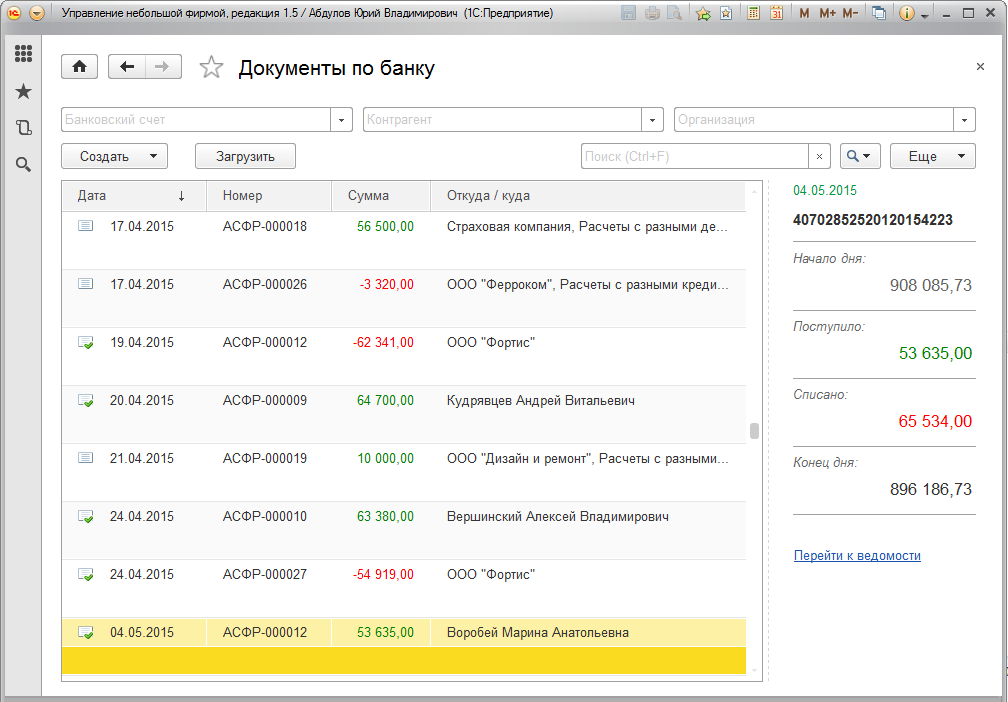Add page to favorites with star outline
This screenshot has height=702, width=1008.
click(211, 68)
